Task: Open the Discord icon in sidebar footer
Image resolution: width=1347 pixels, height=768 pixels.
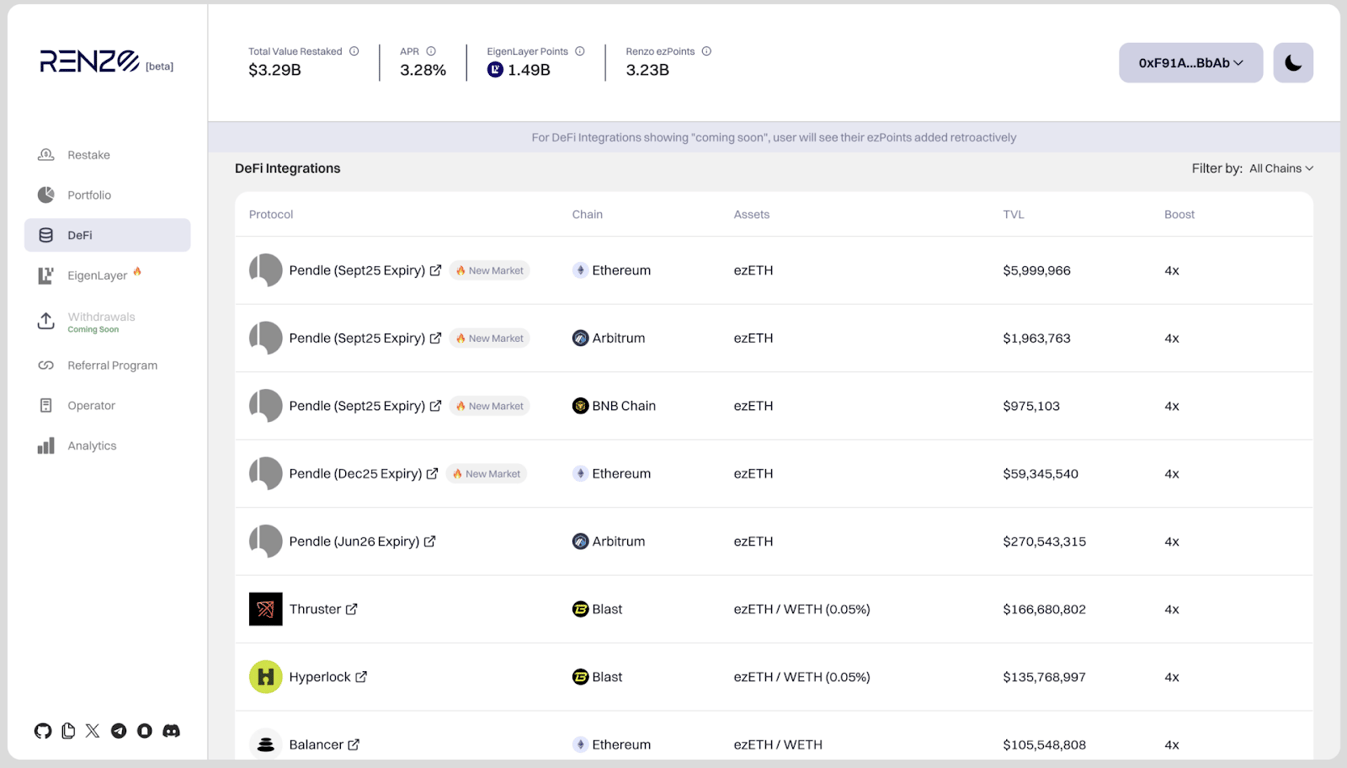Action: 171,731
